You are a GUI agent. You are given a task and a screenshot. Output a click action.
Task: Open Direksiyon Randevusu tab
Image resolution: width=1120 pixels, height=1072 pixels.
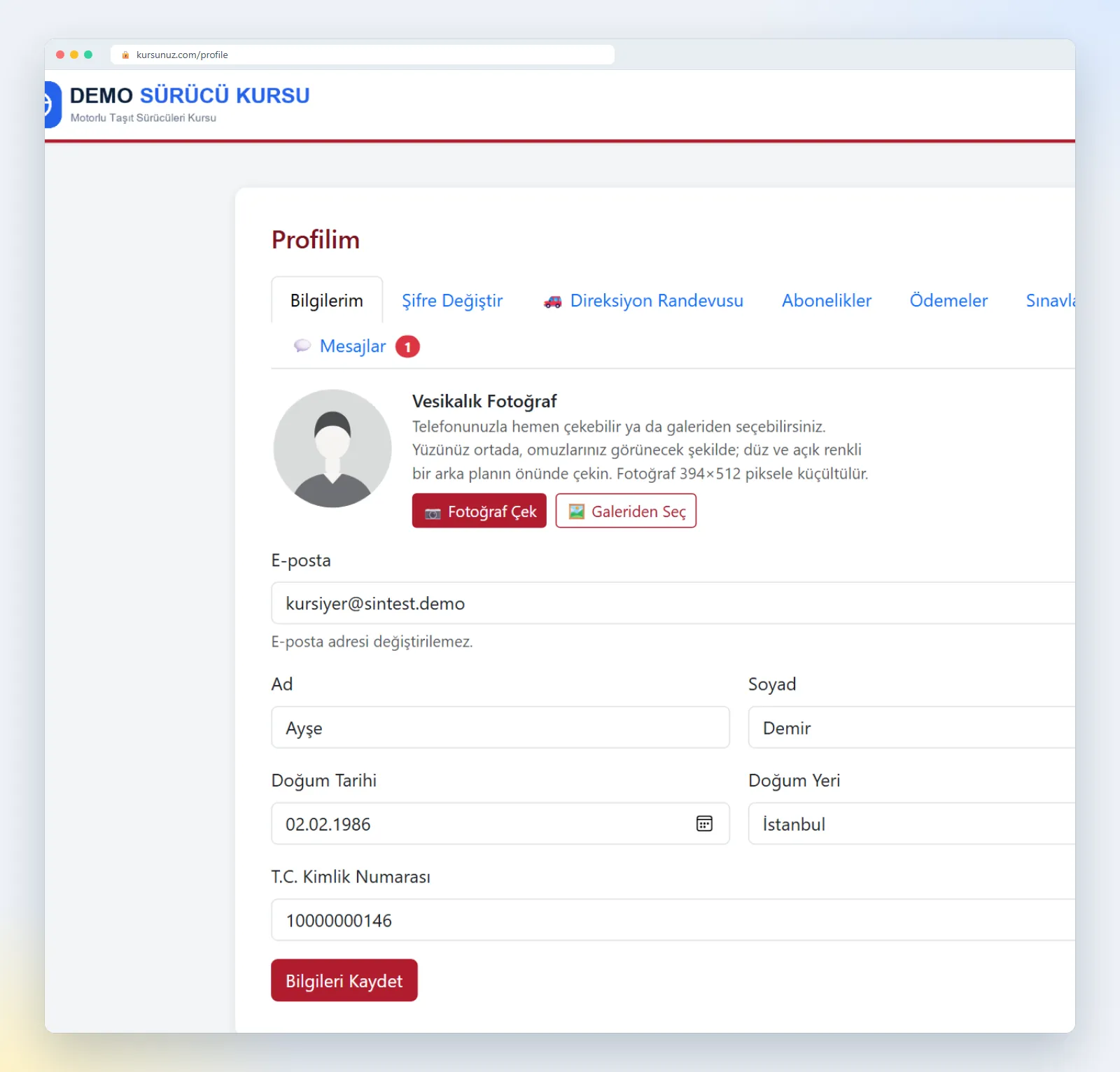(643, 300)
